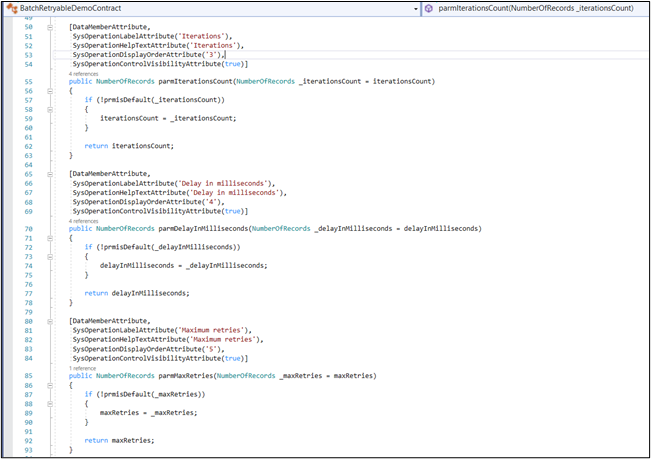Screen dimensions: 651x459
Task: Click SysOperationHelpTextAttribute on line 67
Action: [x=129, y=193]
